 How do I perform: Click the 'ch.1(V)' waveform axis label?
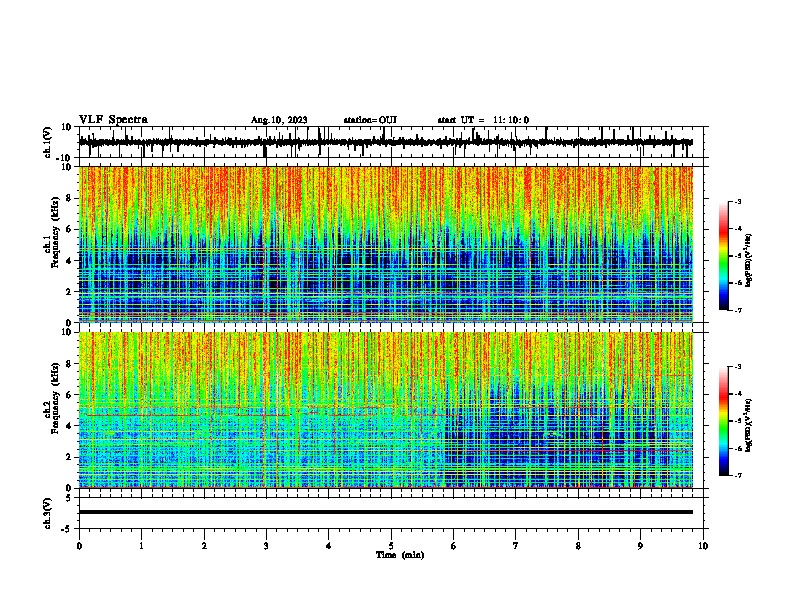pos(47,142)
